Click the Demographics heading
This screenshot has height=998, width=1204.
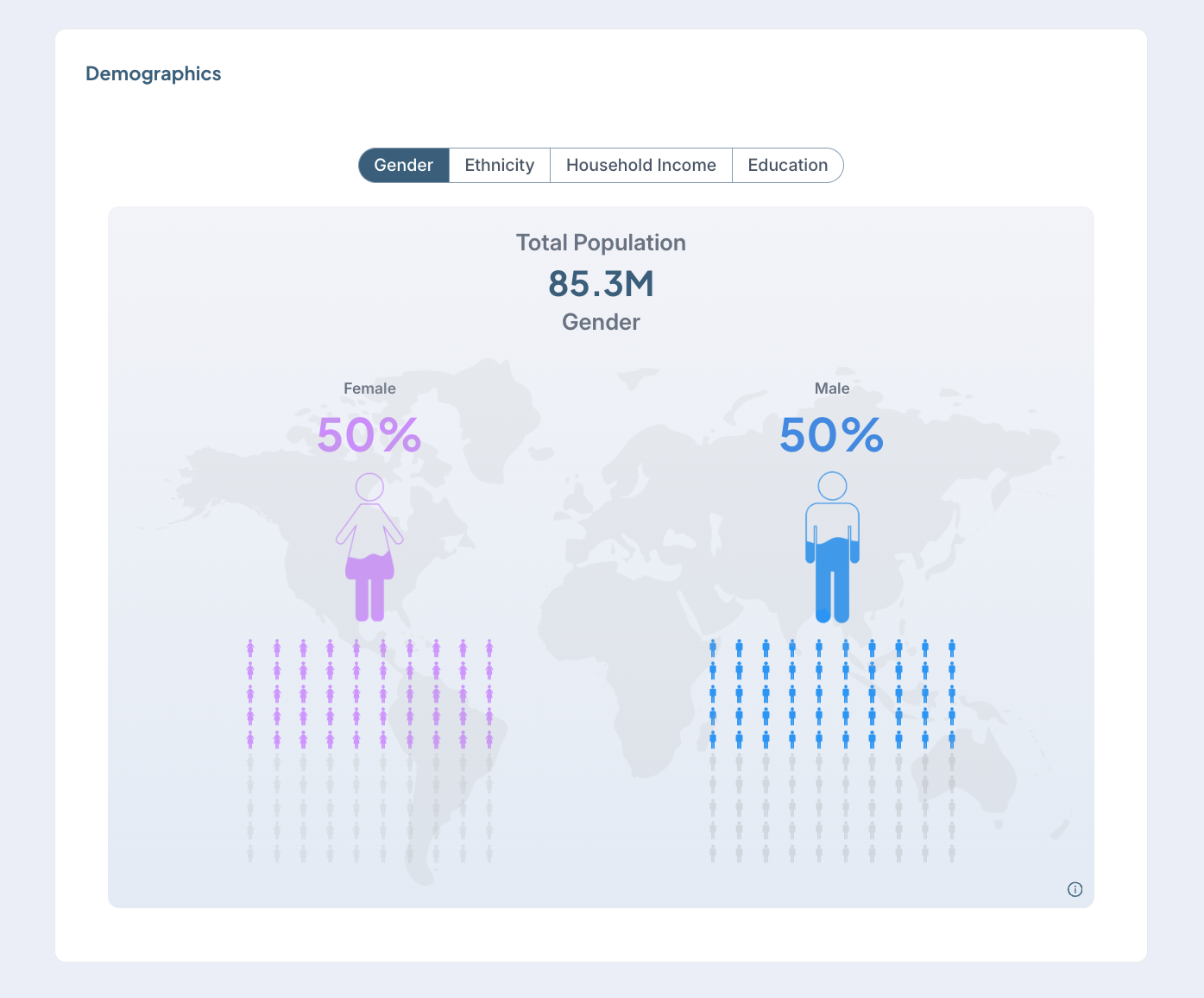[154, 74]
